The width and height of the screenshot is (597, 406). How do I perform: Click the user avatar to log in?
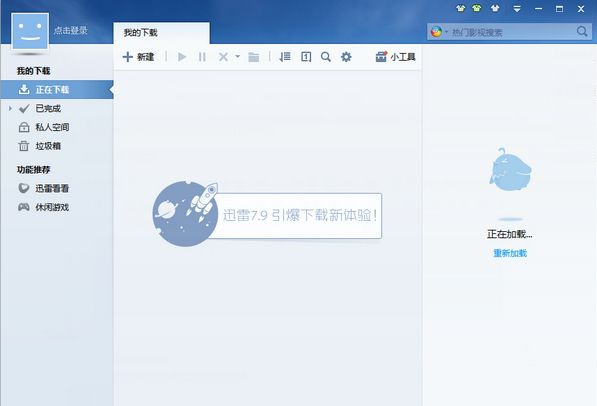(30, 31)
